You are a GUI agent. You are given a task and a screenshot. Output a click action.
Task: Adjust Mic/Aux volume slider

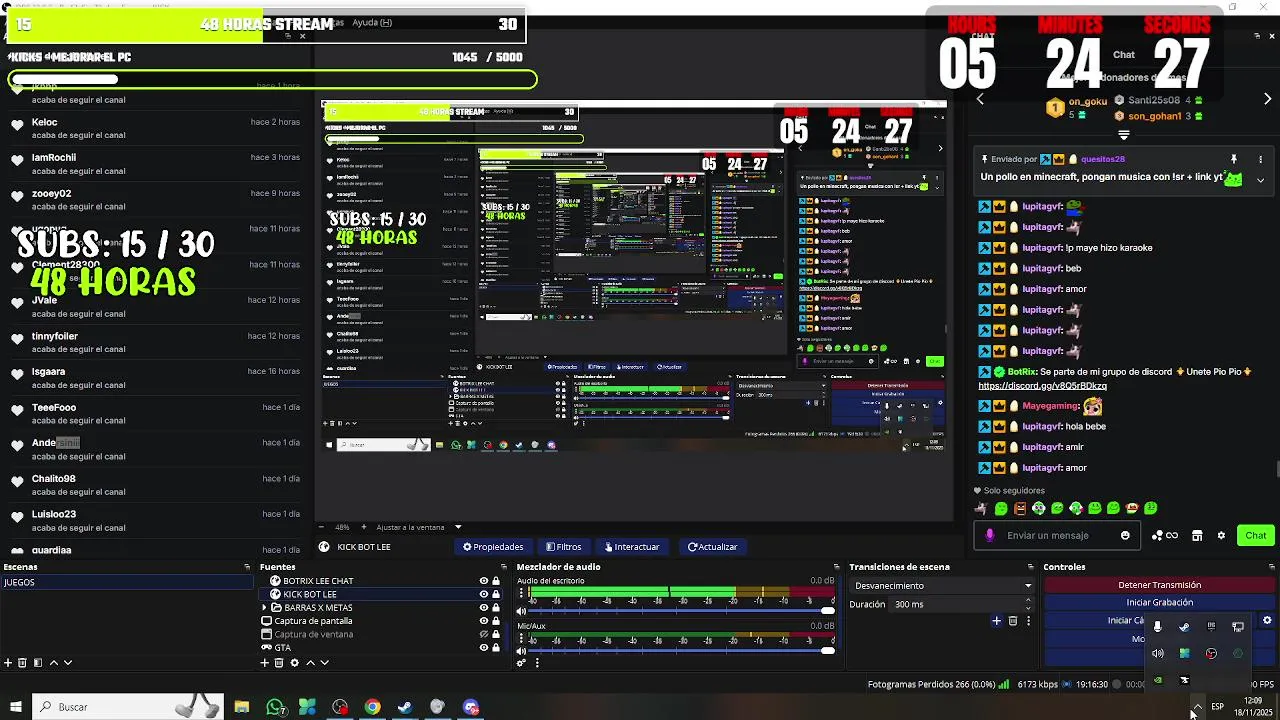pyautogui.click(x=682, y=651)
